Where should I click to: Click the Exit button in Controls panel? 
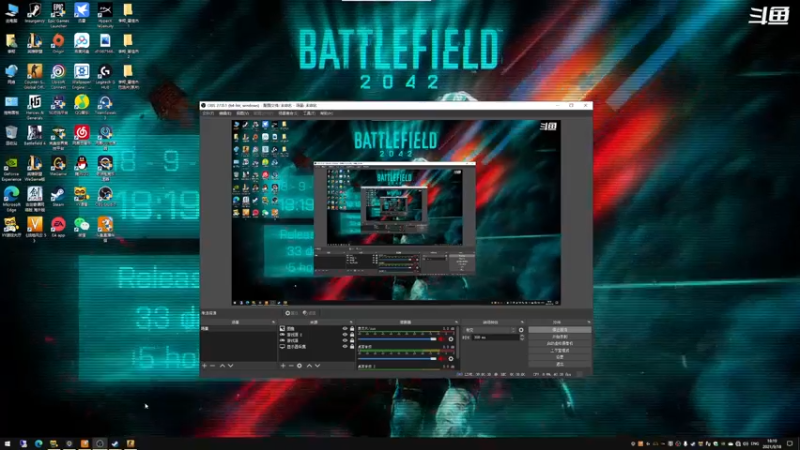(x=560, y=364)
